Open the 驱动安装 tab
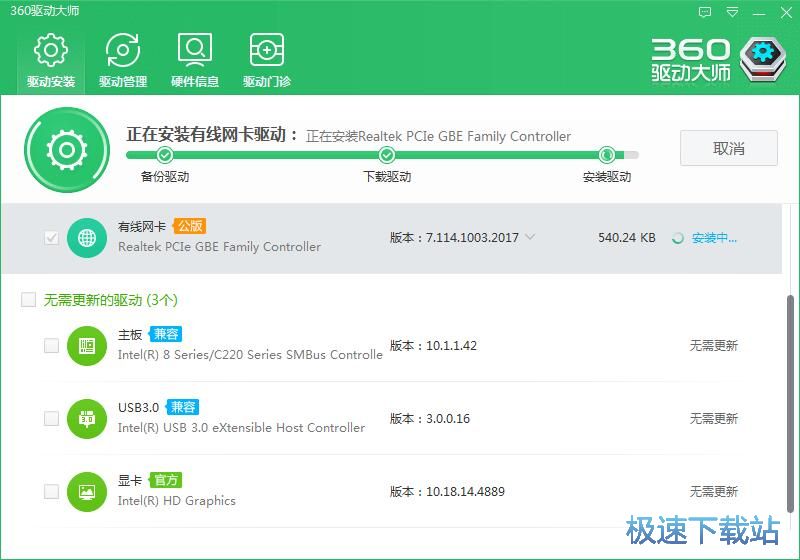Viewport: 800px width, 560px height. [51, 60]
